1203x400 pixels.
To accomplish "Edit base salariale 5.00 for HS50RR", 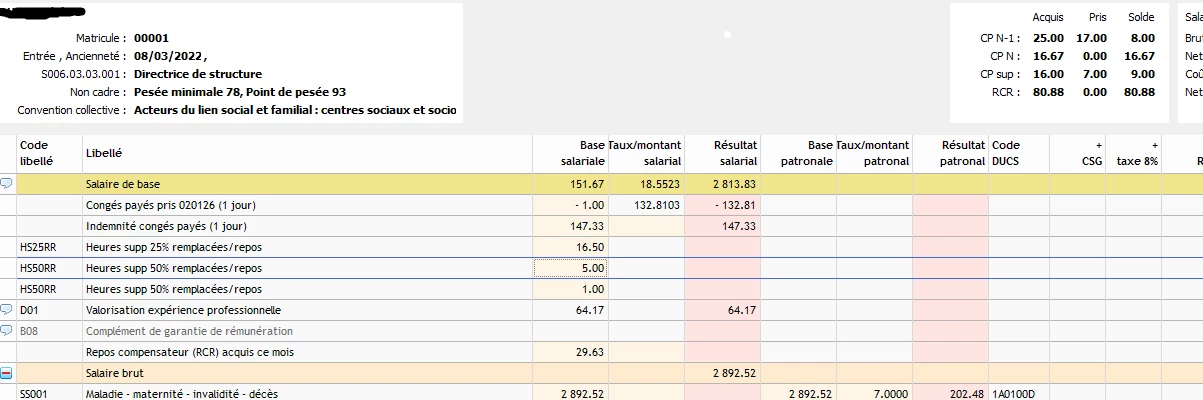I will [571, 268].
